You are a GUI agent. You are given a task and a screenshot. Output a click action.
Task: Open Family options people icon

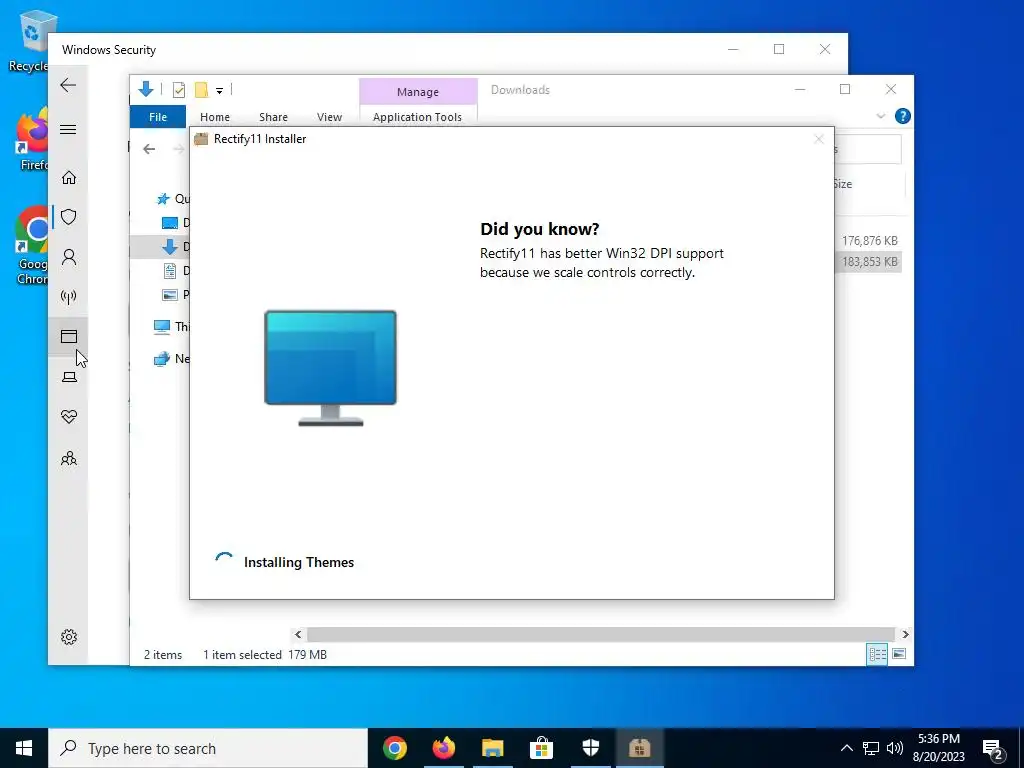click(69, 458)
